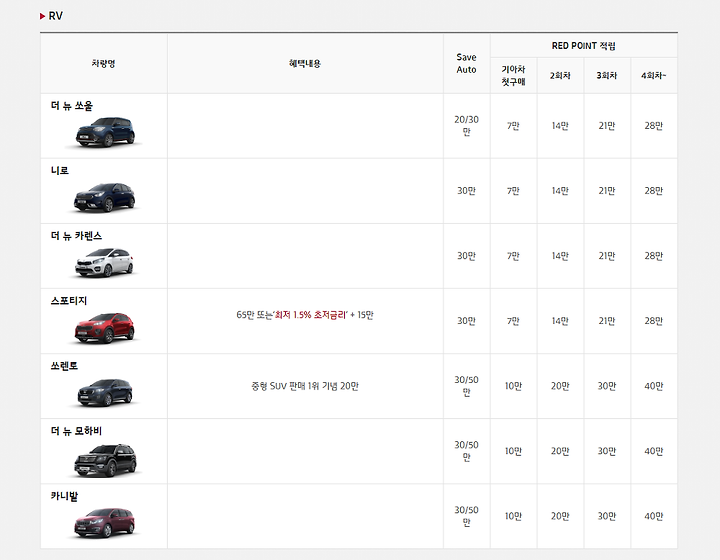Click the Save Auto column header
The width and height of the screenshot is (720, 560).
pos(467,63)
